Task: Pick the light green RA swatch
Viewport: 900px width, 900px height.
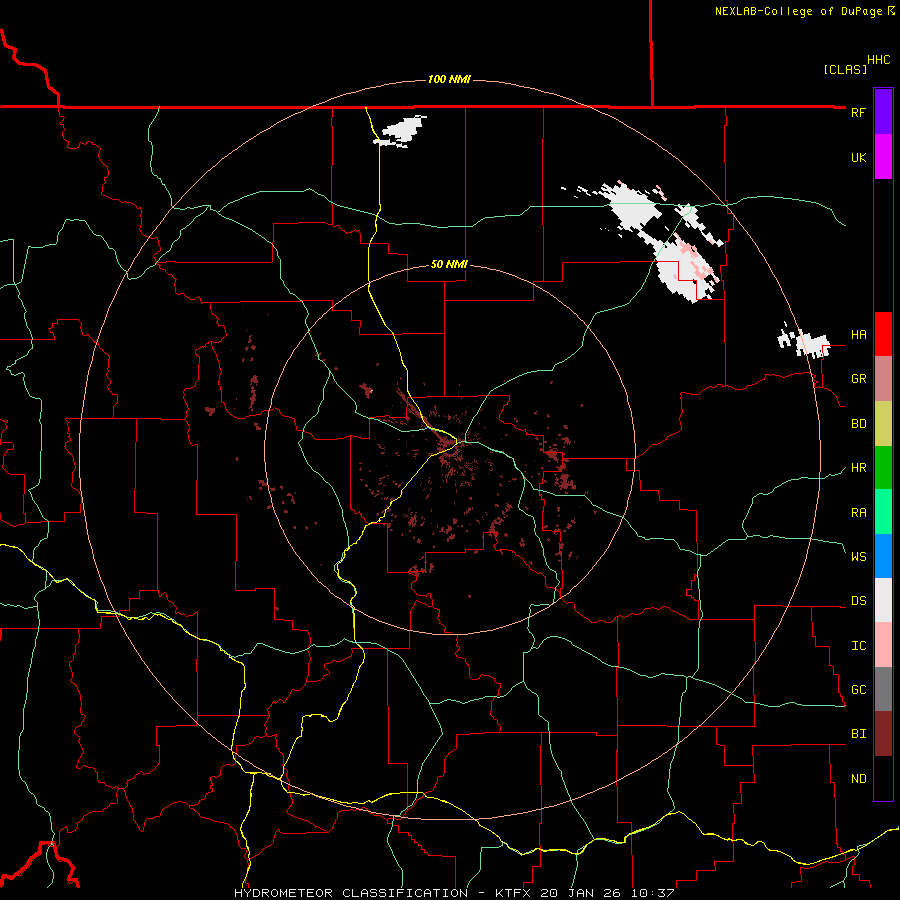Action: point(883,512)
